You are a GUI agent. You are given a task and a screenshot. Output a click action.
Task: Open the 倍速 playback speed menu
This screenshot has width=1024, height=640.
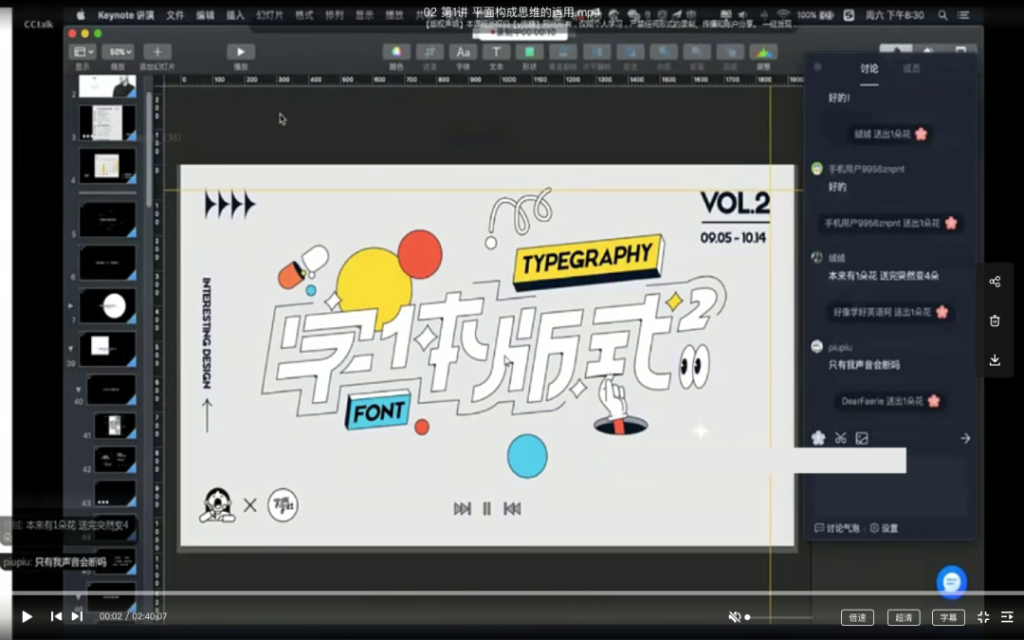tap(857, 618)
